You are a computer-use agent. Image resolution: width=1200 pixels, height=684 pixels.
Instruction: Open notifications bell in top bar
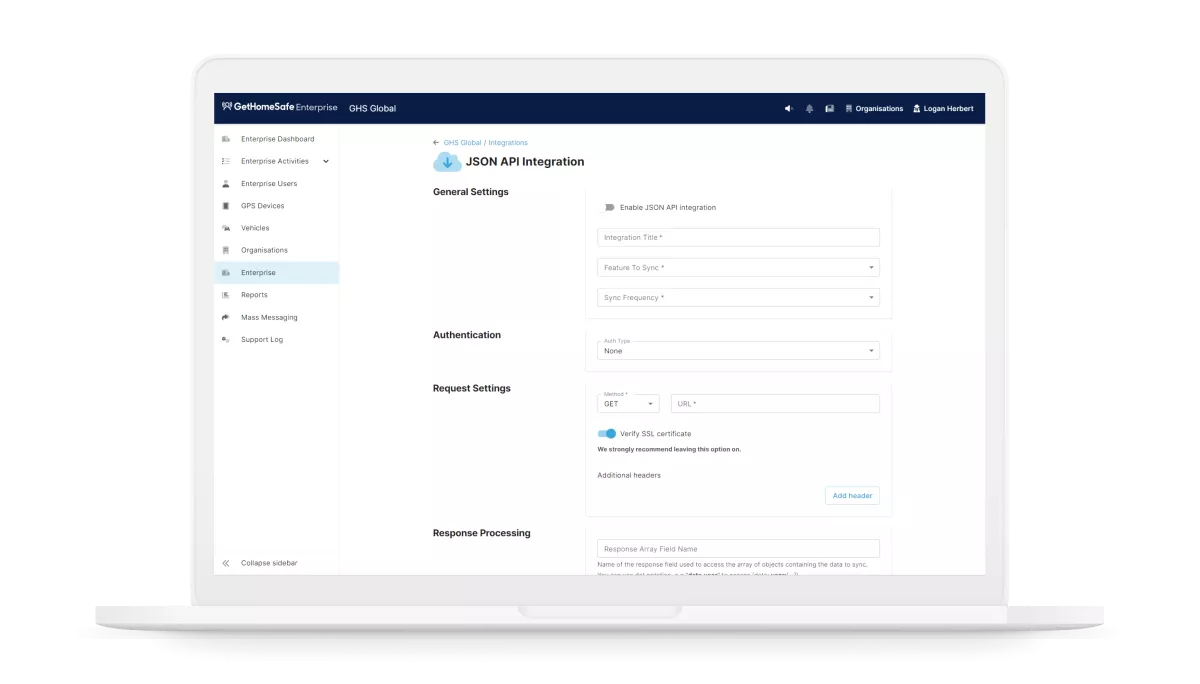tap(809, 108)
